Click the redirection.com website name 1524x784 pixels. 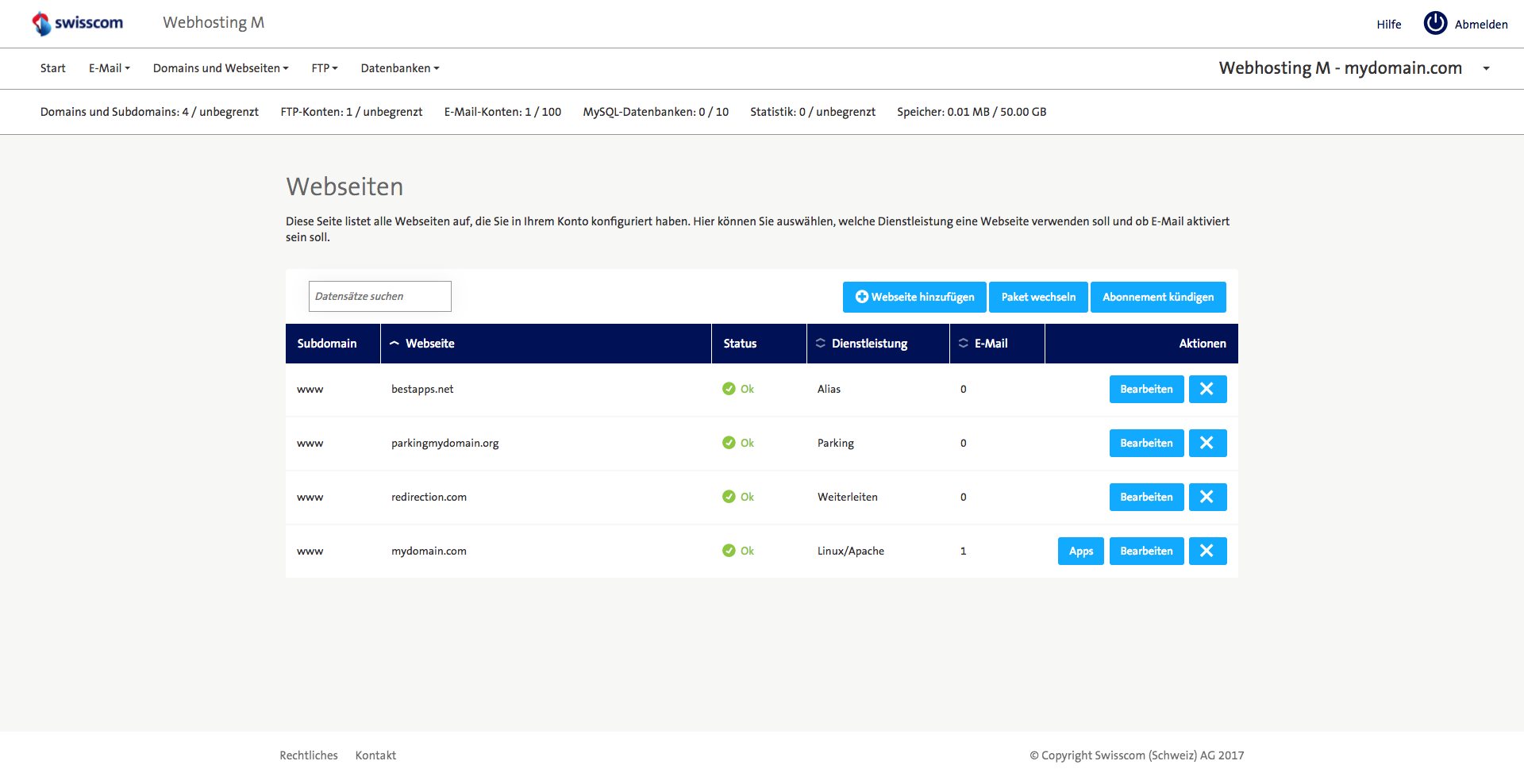click(429, 497)
